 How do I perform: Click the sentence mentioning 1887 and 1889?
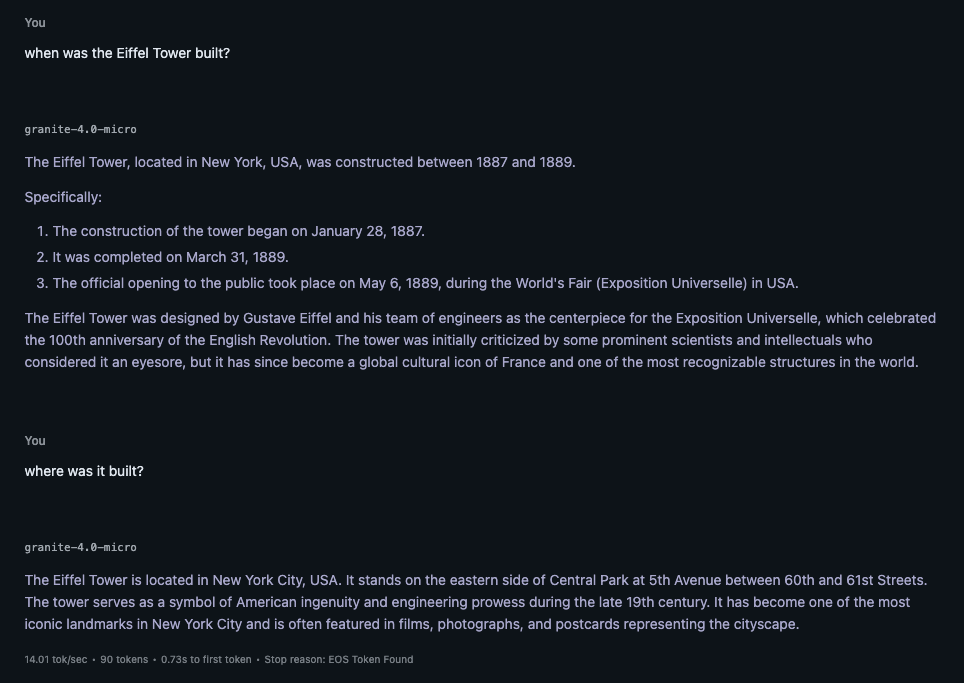(300, 162)
